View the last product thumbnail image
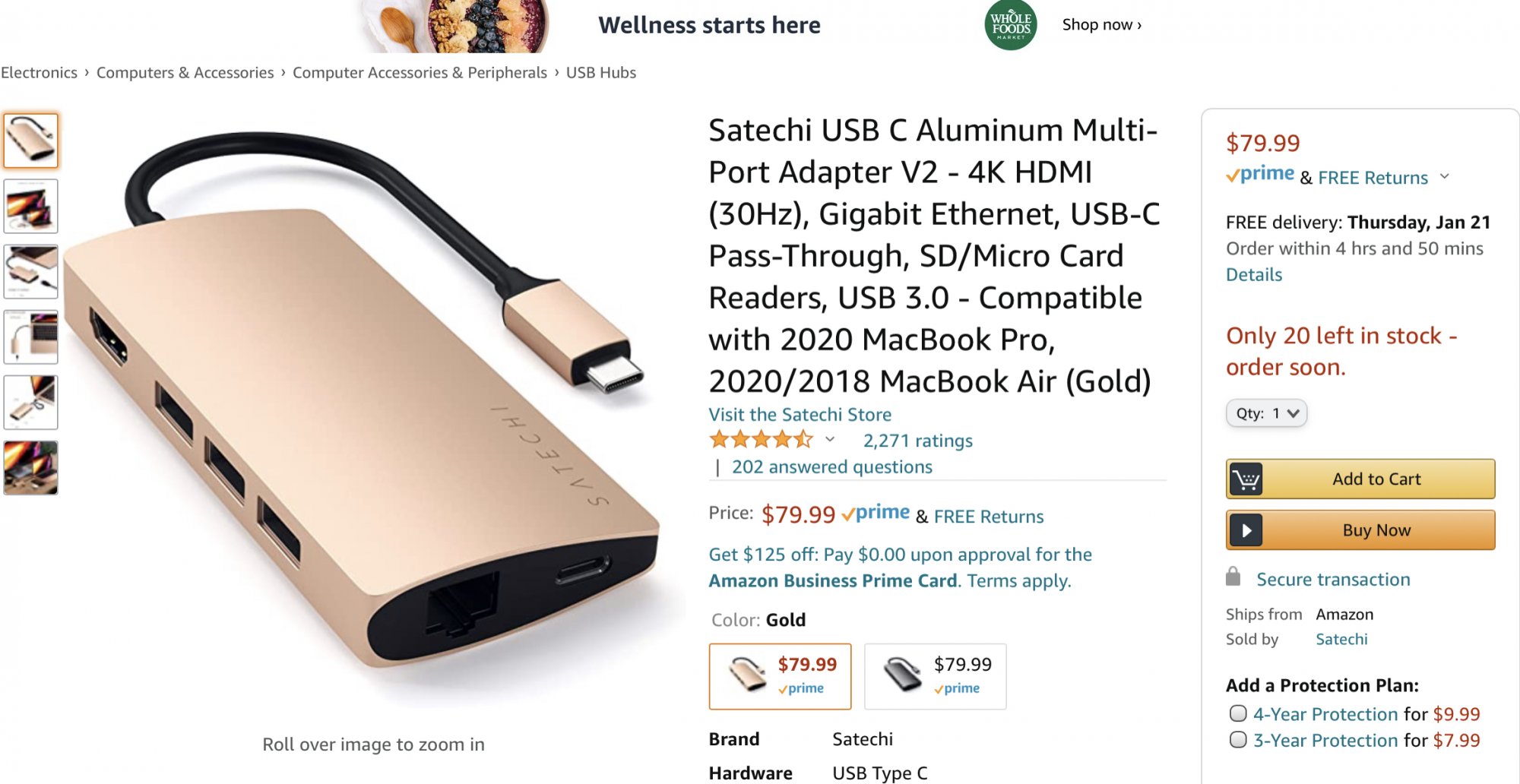 pos(31,468)
